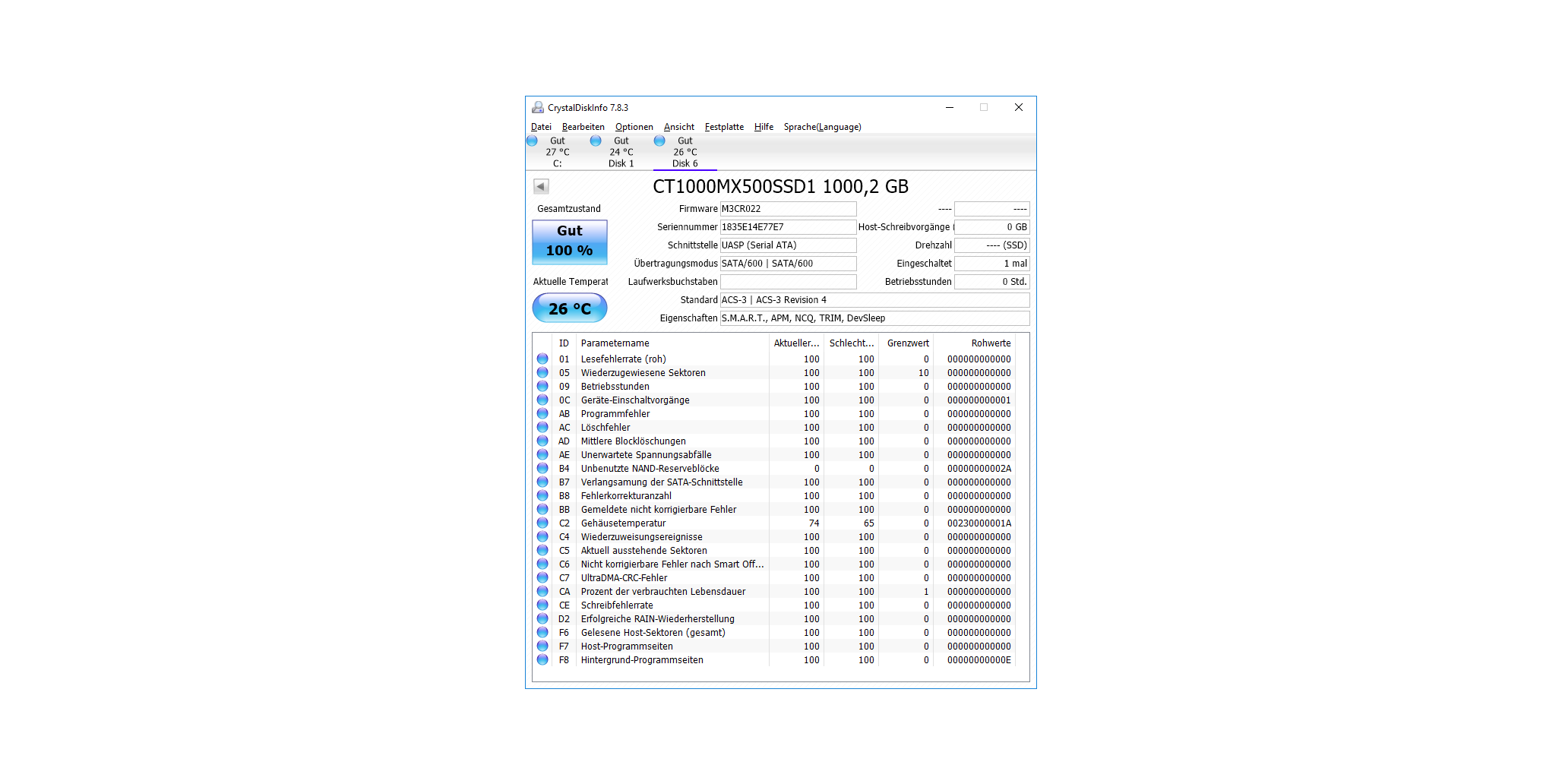Screen dimensions: 1562x784
Task: Click the blue orb for Unerwartete Spannungsabfälle
Action: click(542, 454)
